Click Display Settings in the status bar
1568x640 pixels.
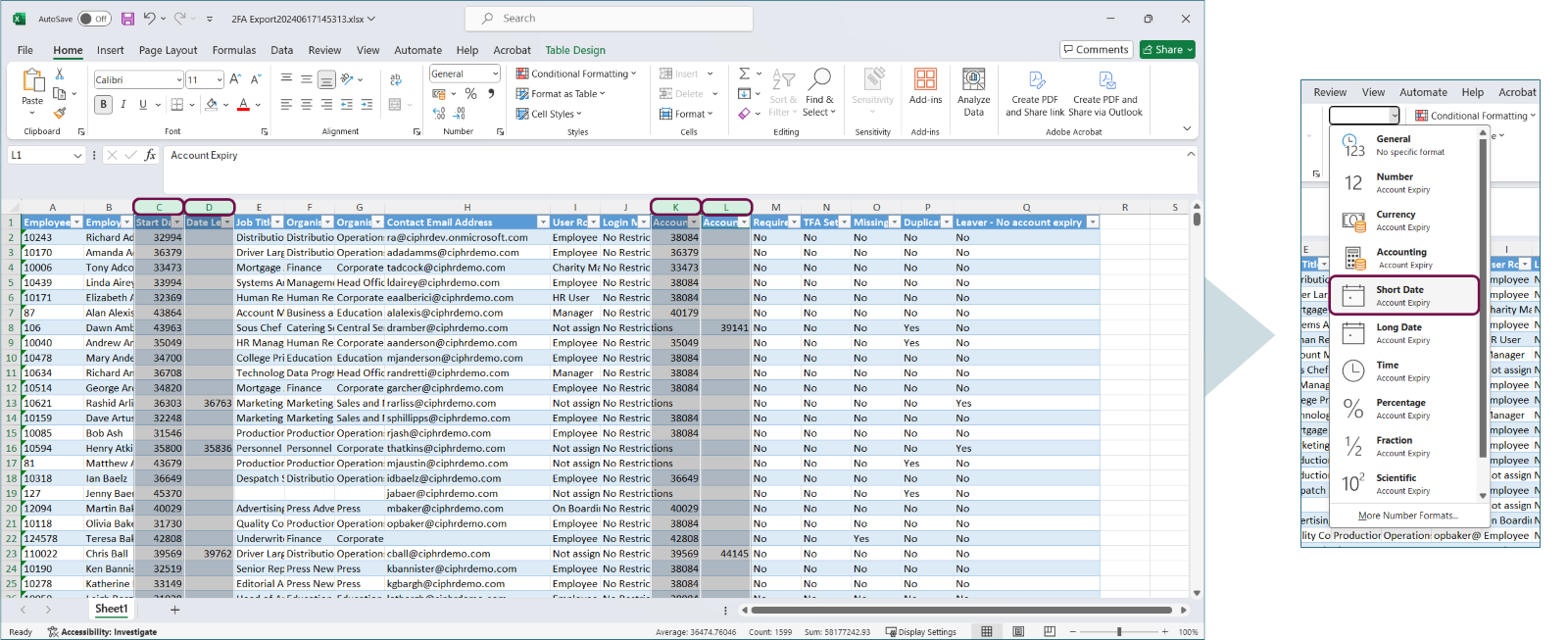click(x=921, y=632)
